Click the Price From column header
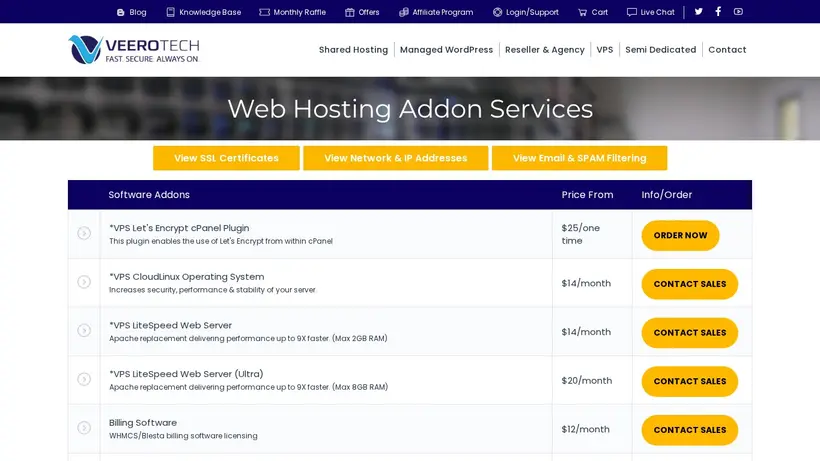 point(587,194)
